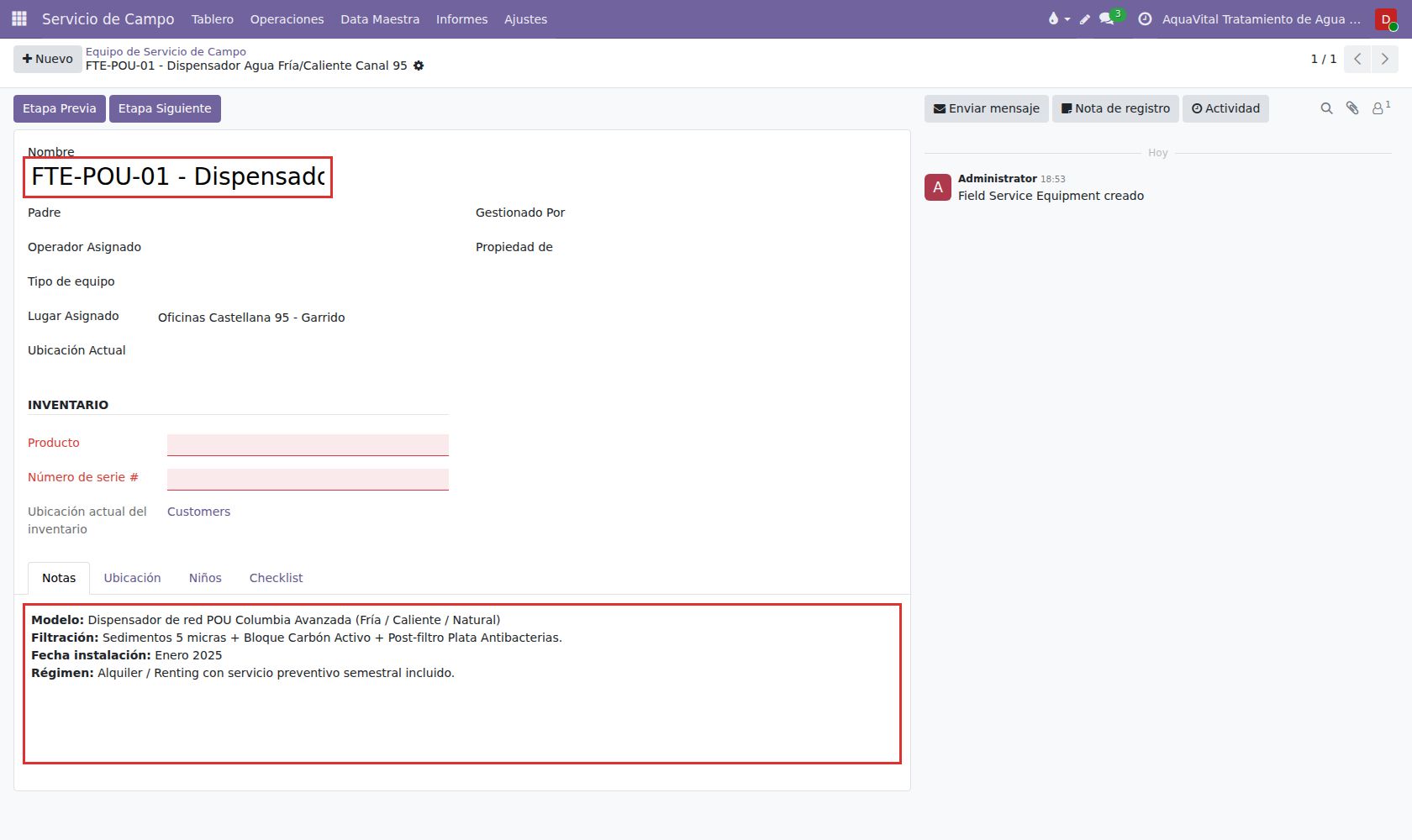Open the Ajustes menu
Viewport: 1412px width, 840px height.
(525, 18)
